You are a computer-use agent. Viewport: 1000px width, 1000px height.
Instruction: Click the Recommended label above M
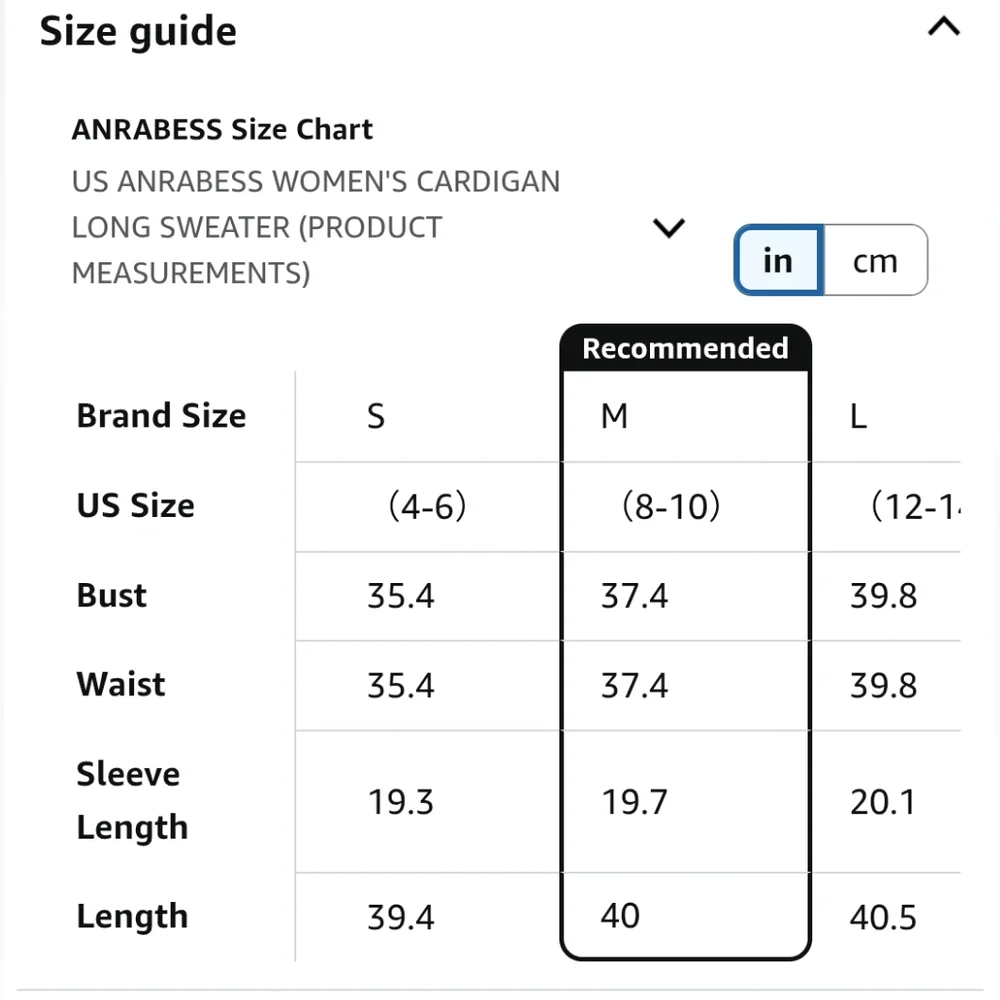pos(685,349)
